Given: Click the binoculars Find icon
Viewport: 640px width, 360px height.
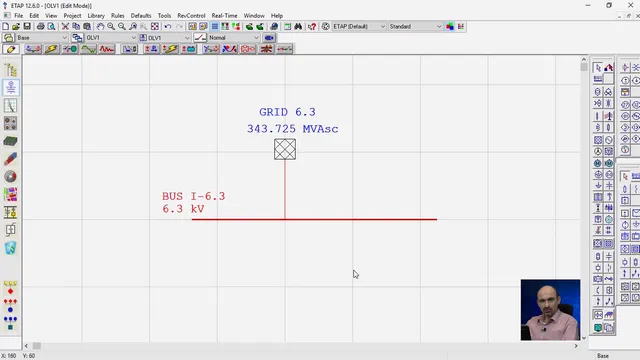Looking at the screenshot, I should [x=298, y=27].
